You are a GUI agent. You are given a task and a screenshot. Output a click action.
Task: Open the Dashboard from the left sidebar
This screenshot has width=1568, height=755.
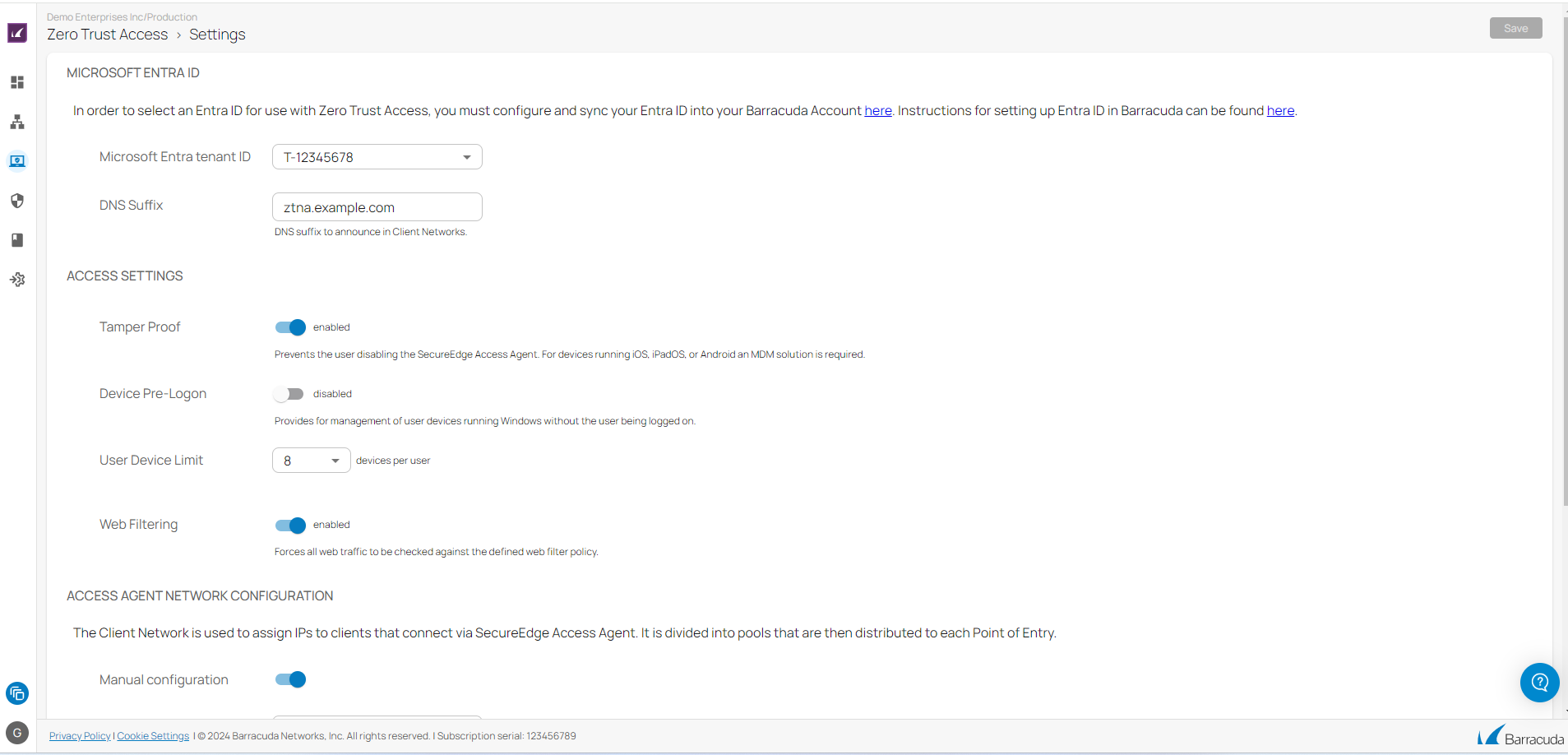[x=17, y=82]
